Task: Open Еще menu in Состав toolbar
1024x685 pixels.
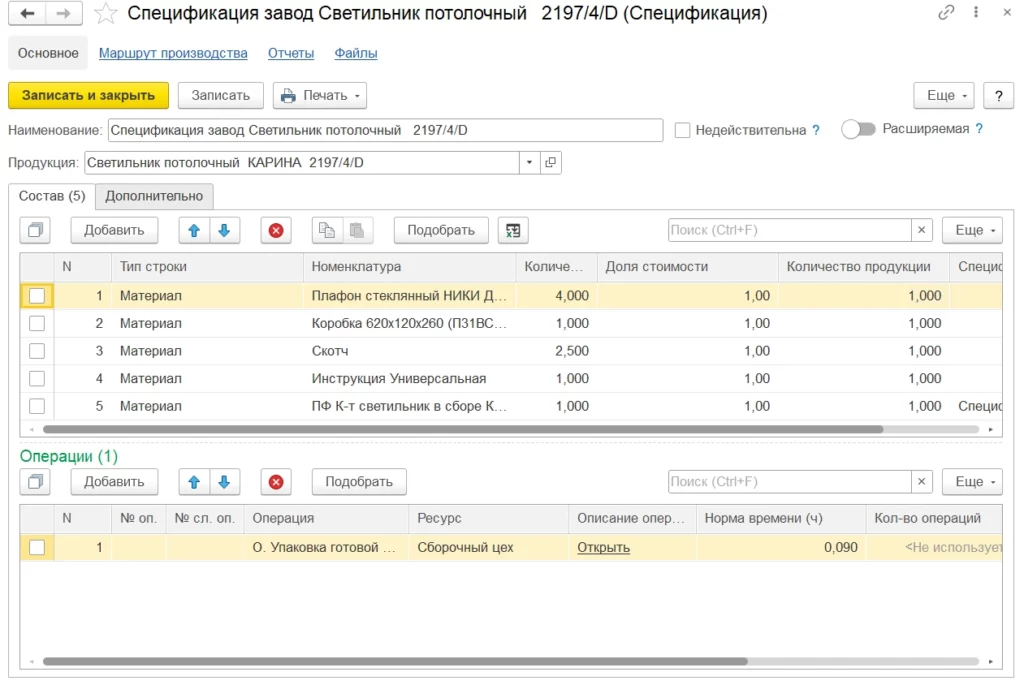Action: pyautogui.click(x=972, y=230)
